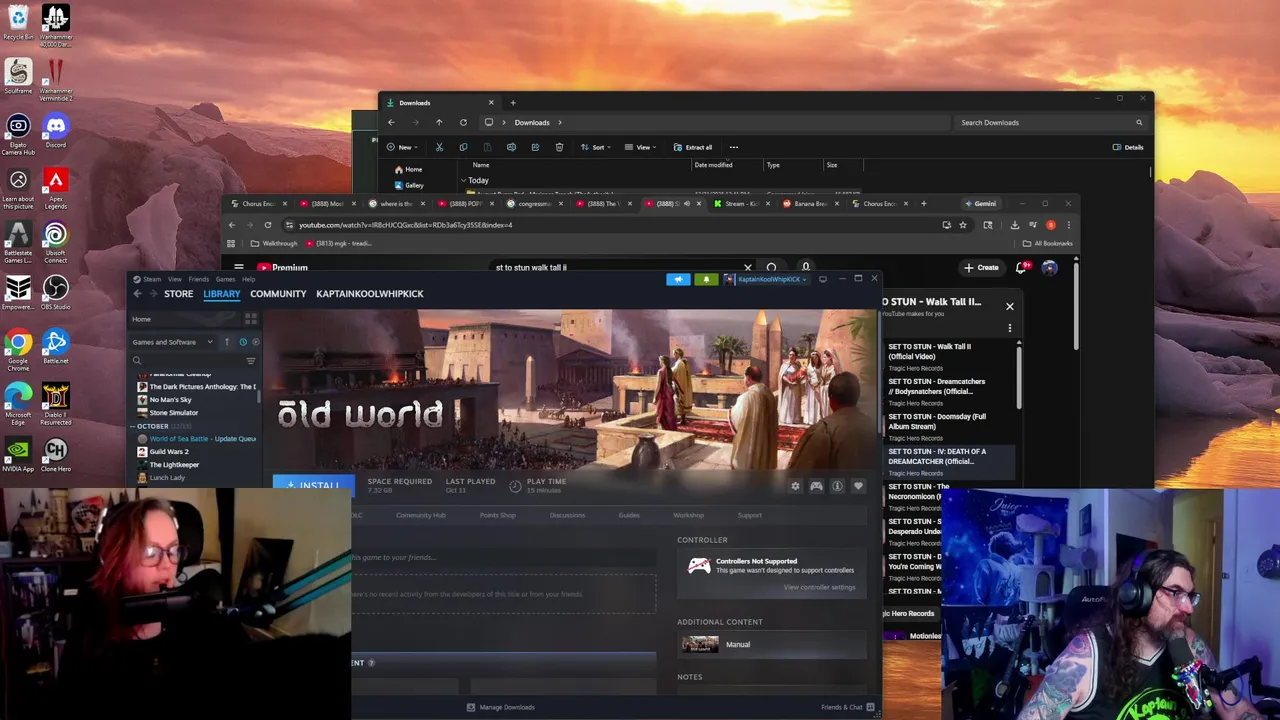
Task: Refresh the Downloads folder in File Explorer
Action: [x=463, y=122]
